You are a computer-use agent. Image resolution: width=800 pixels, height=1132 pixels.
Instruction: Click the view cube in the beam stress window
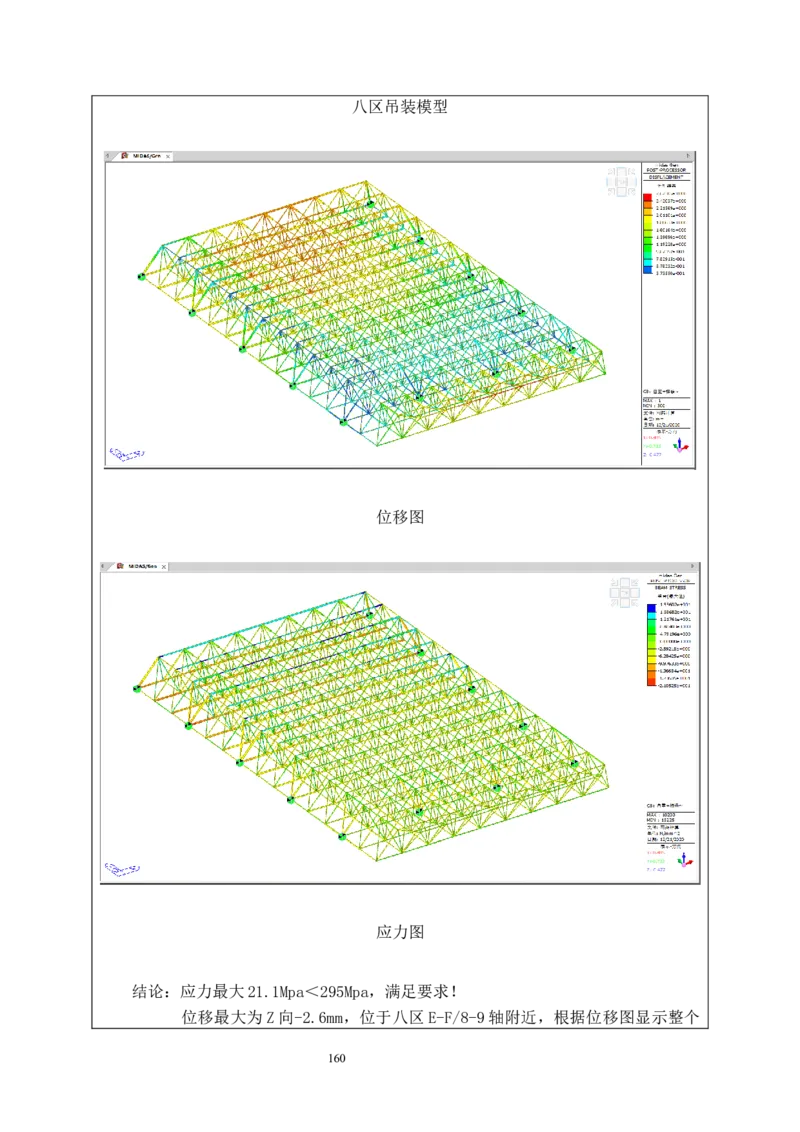point(625,592)
